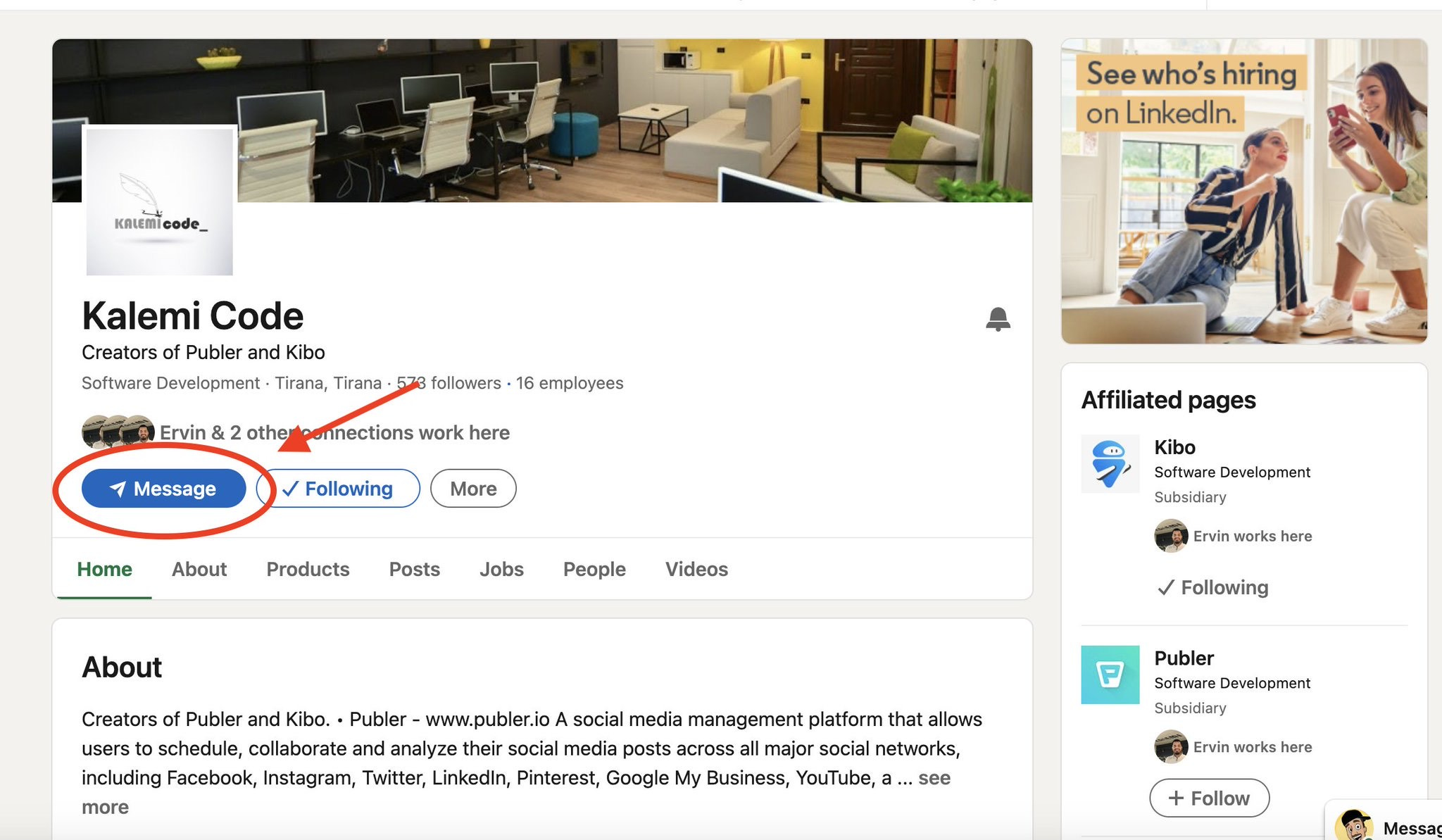Open the Publer logo icon

tap(1110, 675)
